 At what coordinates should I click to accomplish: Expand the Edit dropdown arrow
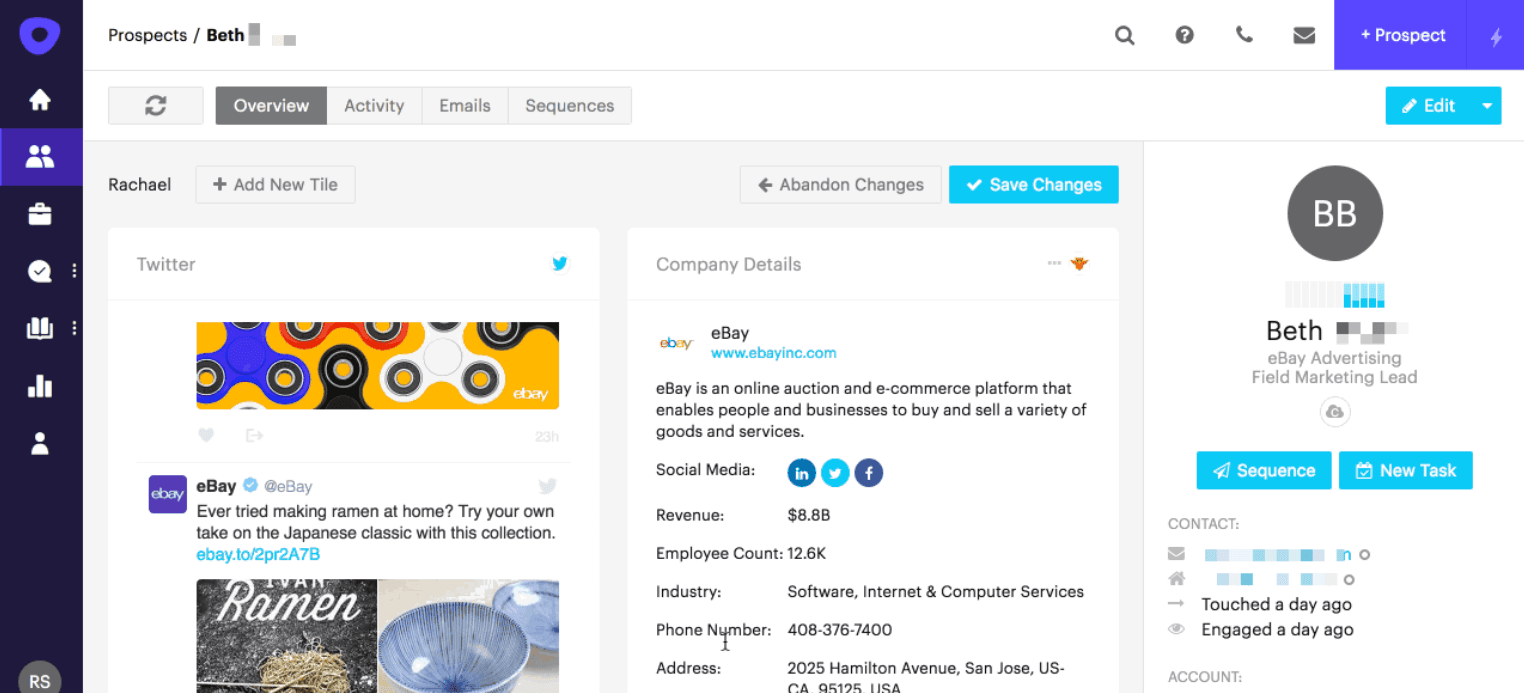click(1487, 106)
